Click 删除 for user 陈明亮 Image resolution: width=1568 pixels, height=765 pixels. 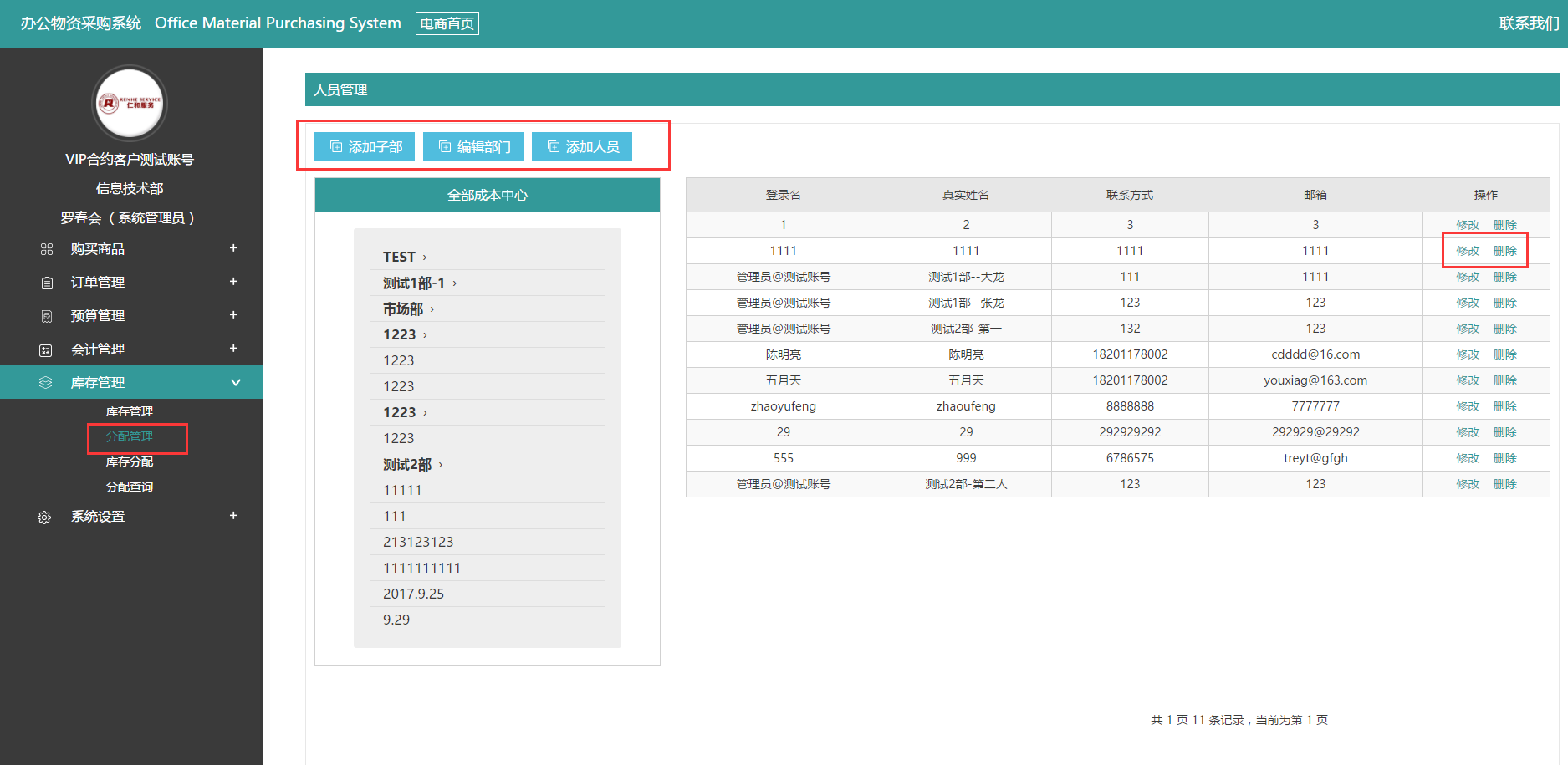pyautogui.click(x=1504, y=354)
